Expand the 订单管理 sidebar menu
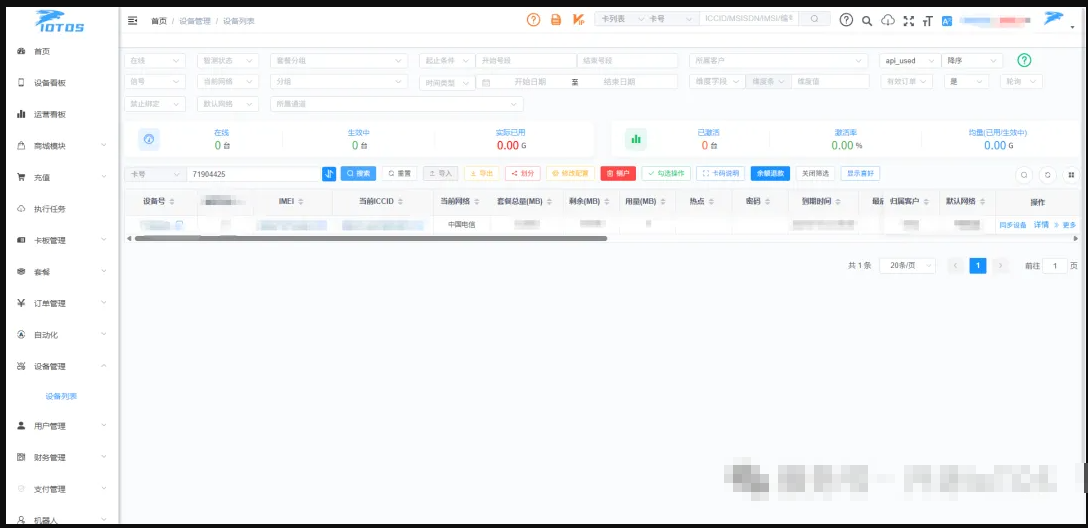 coord(61,303)
